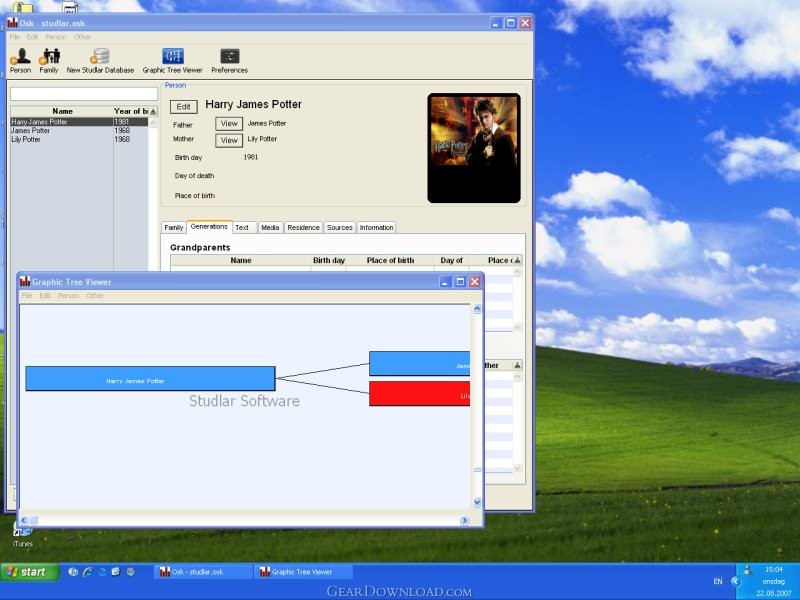Open File menu in main Osk window

pyautogui.click(x=15, y=37)
